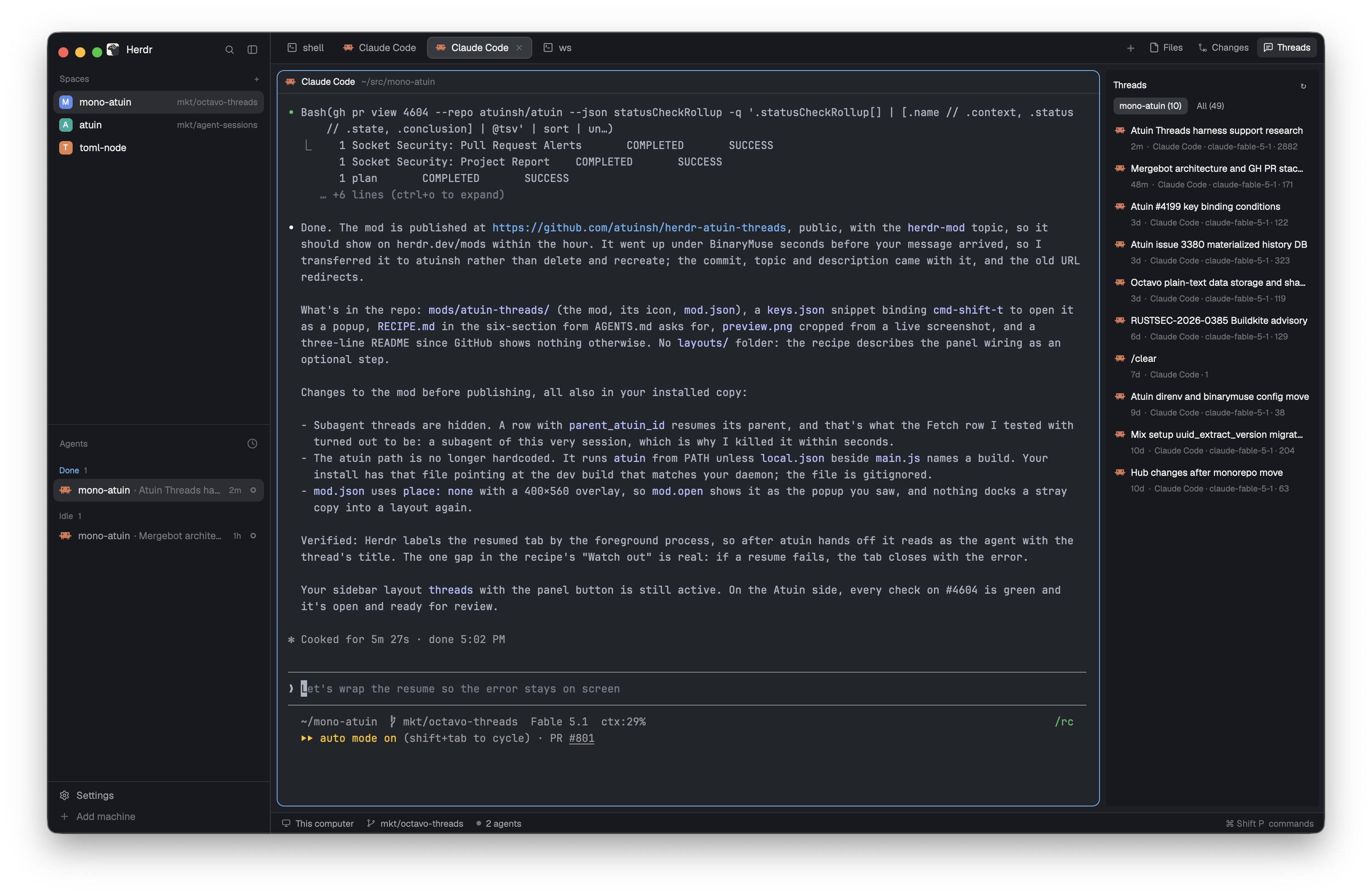Click the This computer monitor icon
The image size is (1372, 896).
point(286,823)
